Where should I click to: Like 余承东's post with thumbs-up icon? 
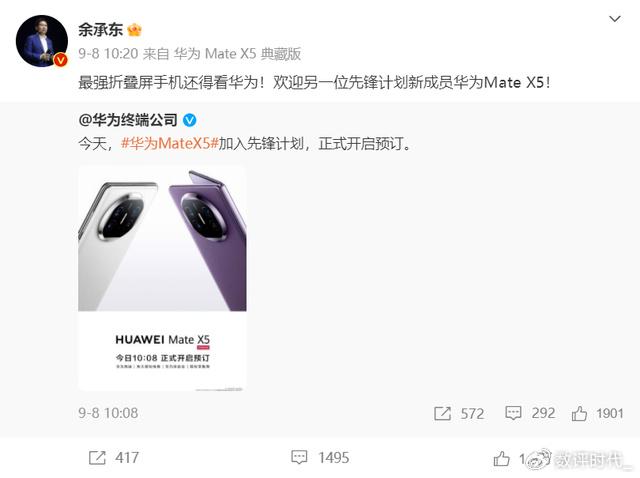tap(502, 458)
